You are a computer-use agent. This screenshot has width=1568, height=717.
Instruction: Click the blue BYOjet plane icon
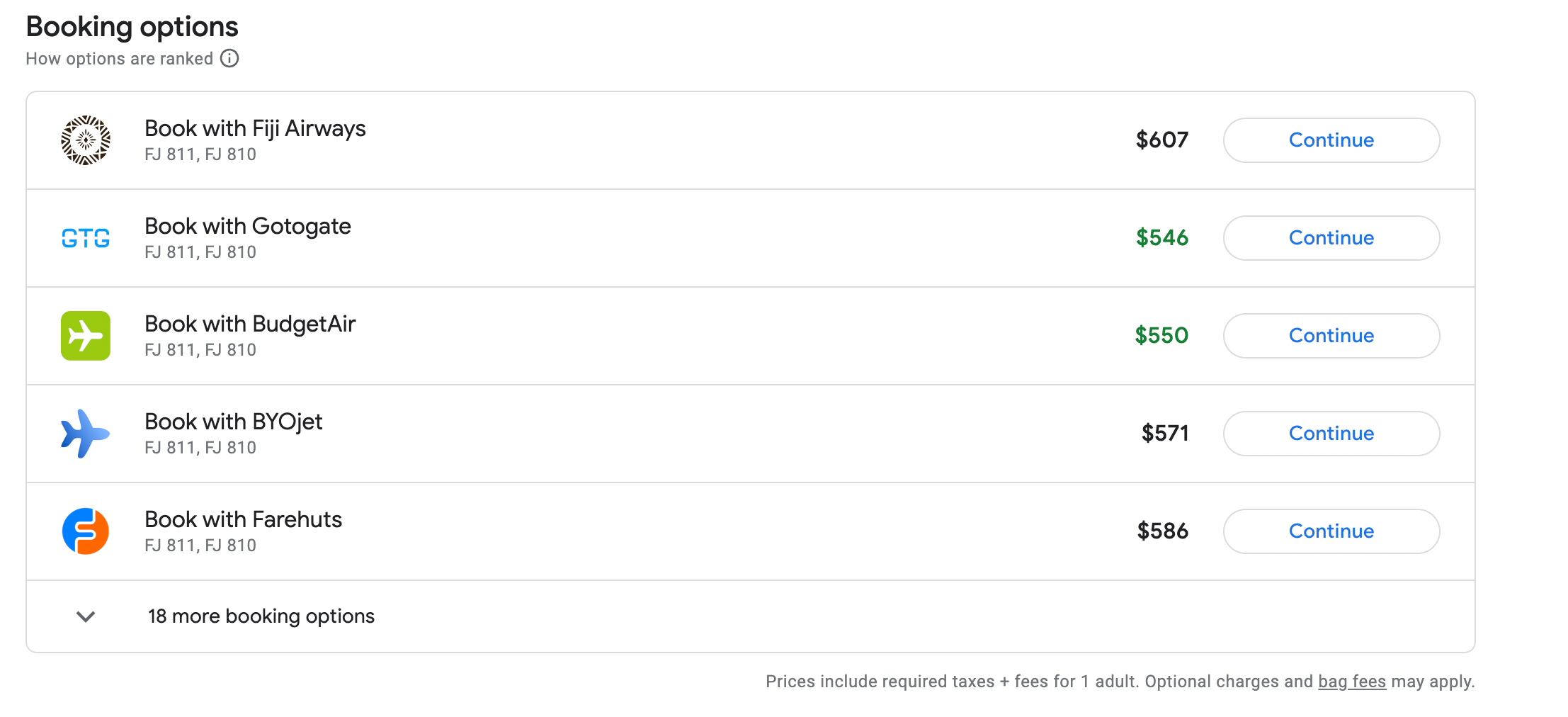click(x=86, y=434)
